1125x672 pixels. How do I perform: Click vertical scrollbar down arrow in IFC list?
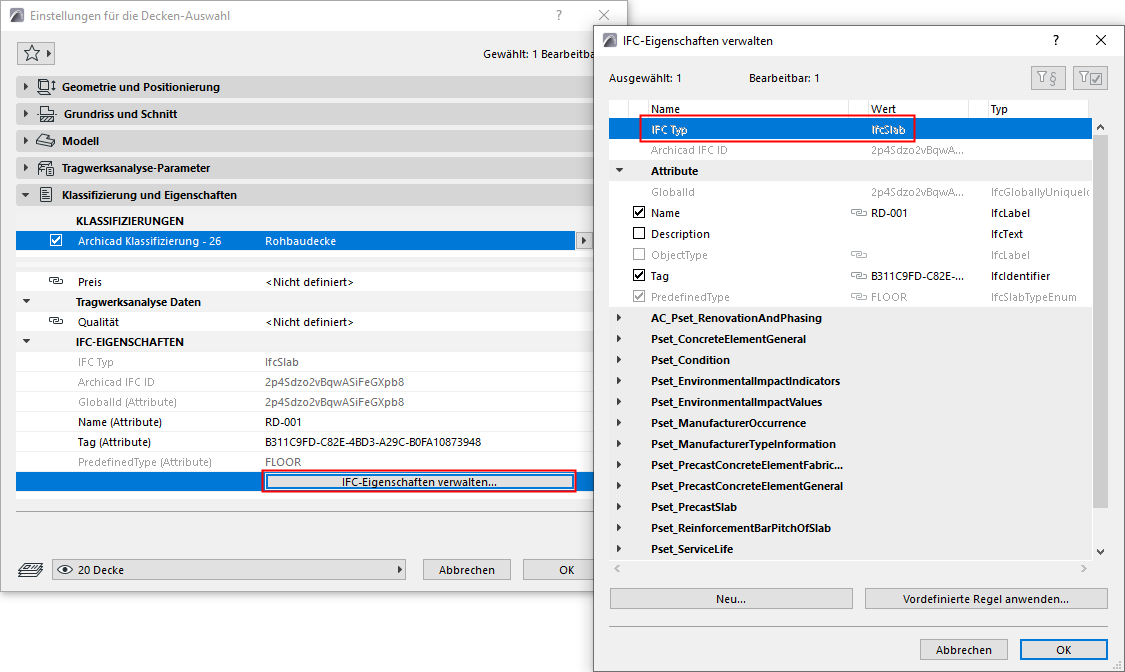pyautogui.click(x=1100, y=552)
